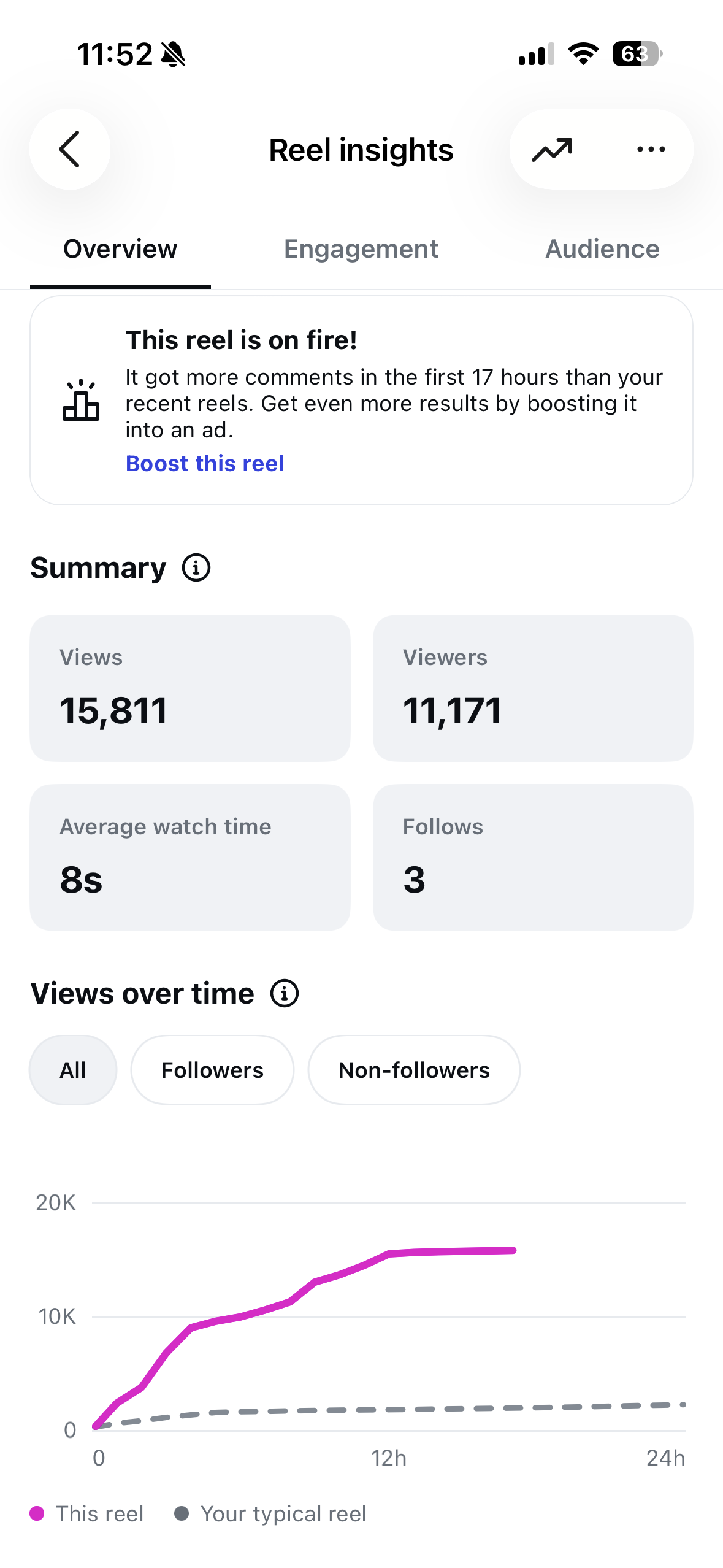Viewport: 723px width, 1568px height.
Task: Open the Overview tab
Action: pos(120,249)
